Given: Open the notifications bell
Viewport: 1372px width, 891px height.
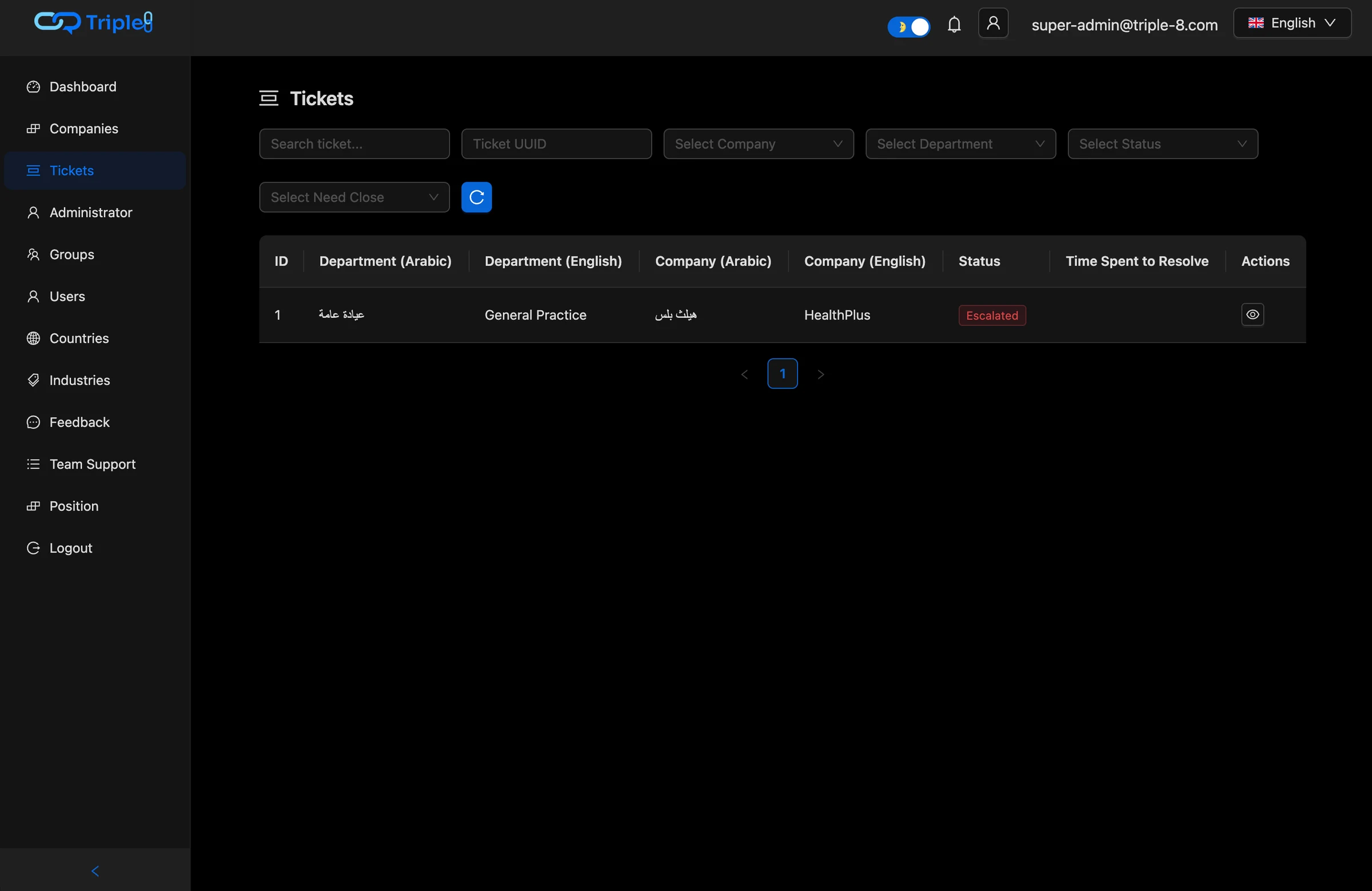Looking at the screenshot, I should pos(954,25).
